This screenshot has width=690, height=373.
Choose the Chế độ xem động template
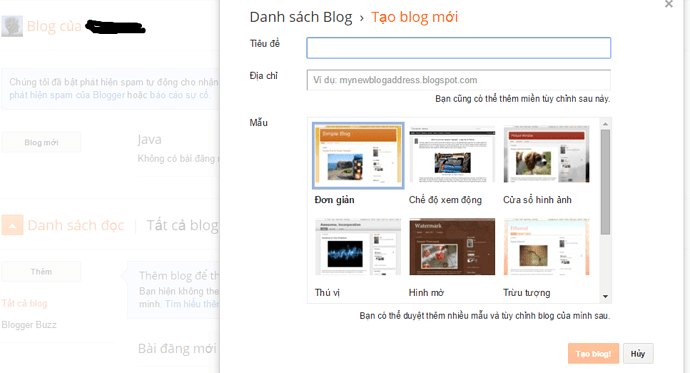[x=452, y=154]
